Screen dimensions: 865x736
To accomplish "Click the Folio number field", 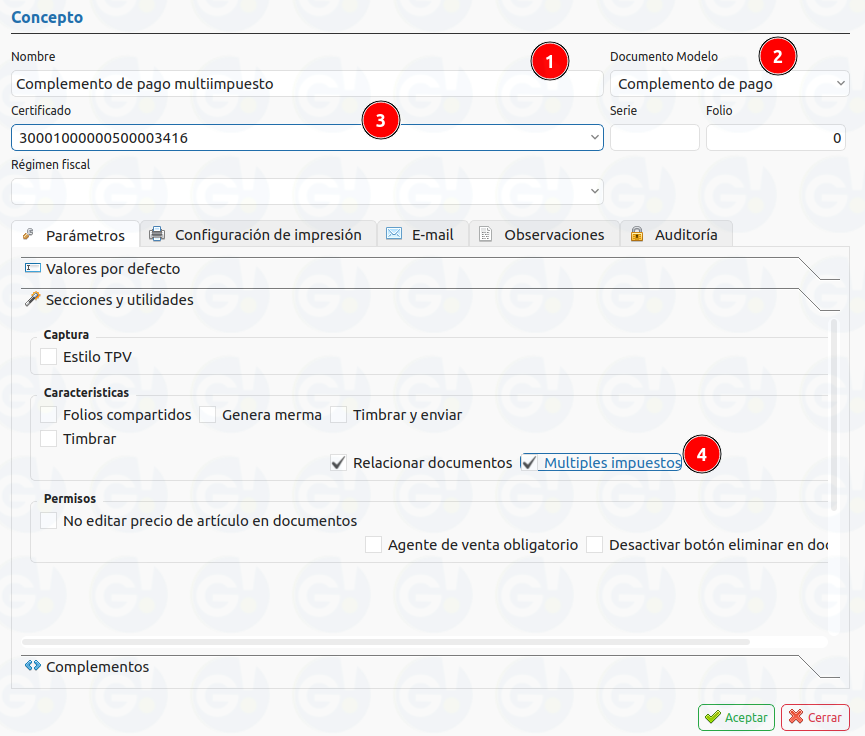I will (776, 137).
